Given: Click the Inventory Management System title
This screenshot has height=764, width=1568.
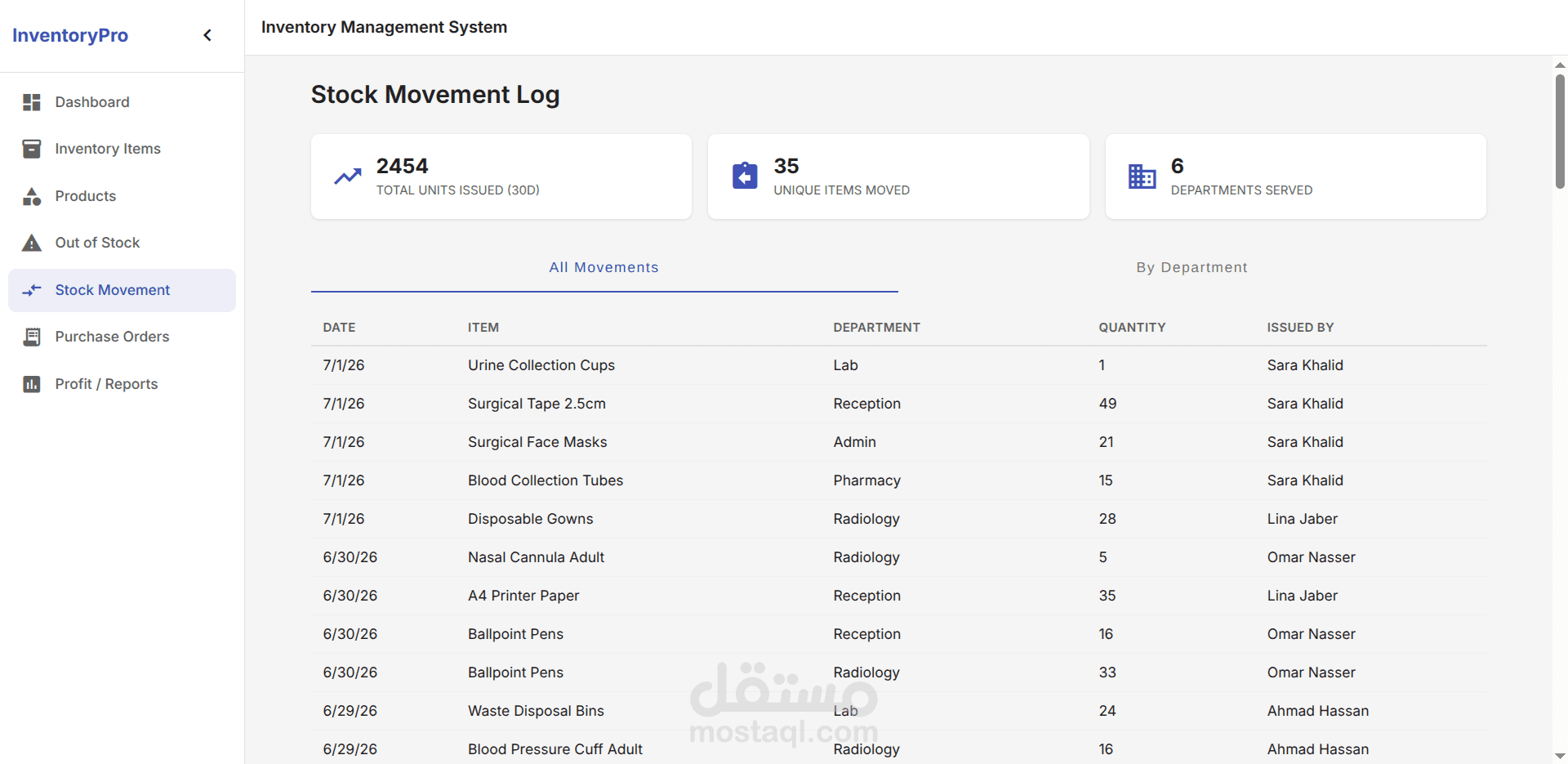Looking at the screenshot, I should [x=384, y=27].
